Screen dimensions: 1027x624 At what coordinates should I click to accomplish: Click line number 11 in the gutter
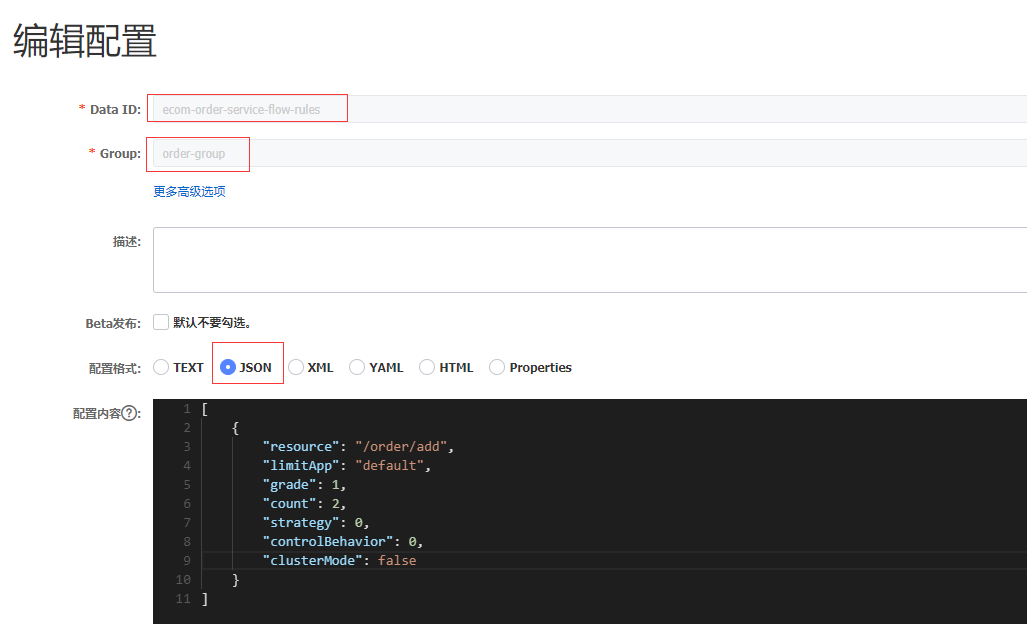click(x=182, y=598)
